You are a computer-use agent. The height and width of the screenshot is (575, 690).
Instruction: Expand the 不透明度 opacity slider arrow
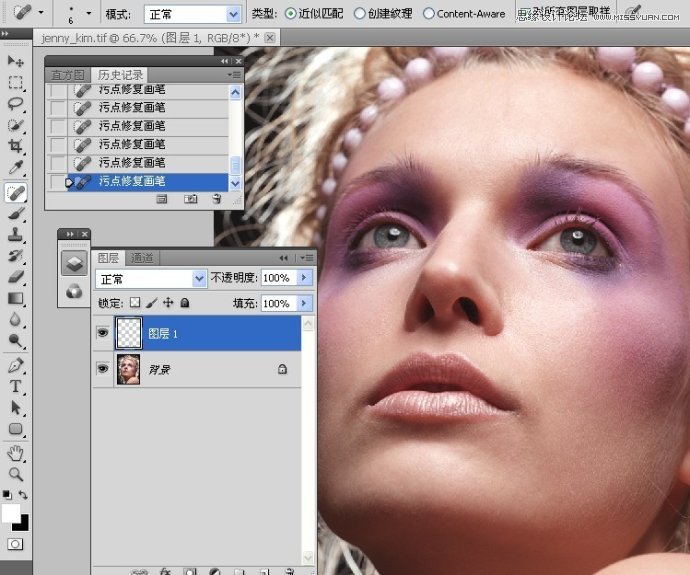click(304, 277)
